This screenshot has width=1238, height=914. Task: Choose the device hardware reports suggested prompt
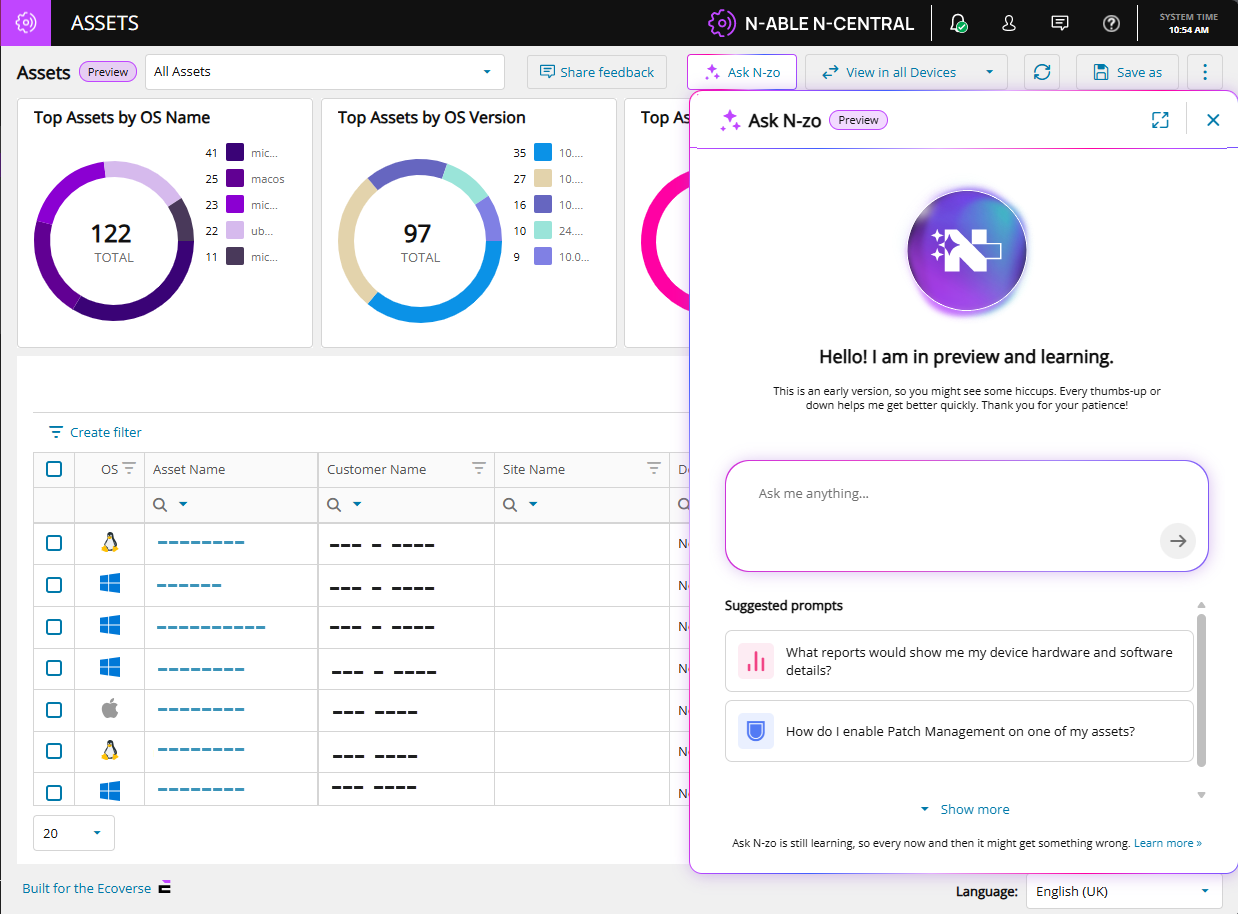959,661
